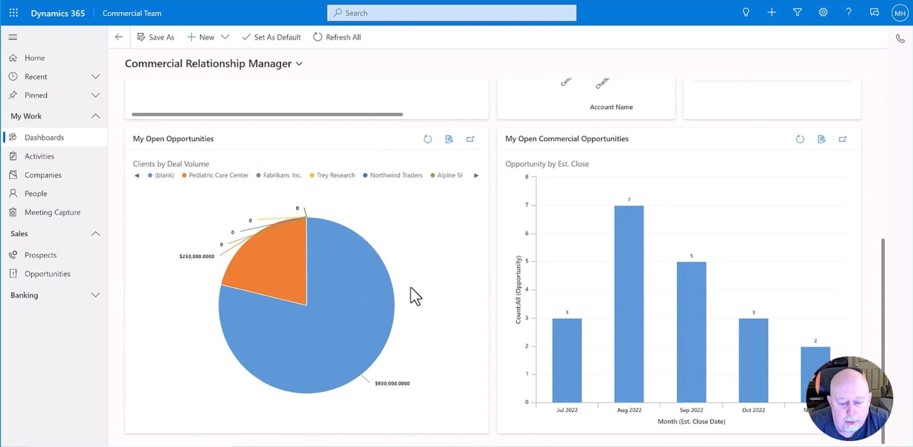Viewport: 913px width, 447px height.
Task: Click the horizontal scrollbar in top-left tile
Action: point(267,115)
